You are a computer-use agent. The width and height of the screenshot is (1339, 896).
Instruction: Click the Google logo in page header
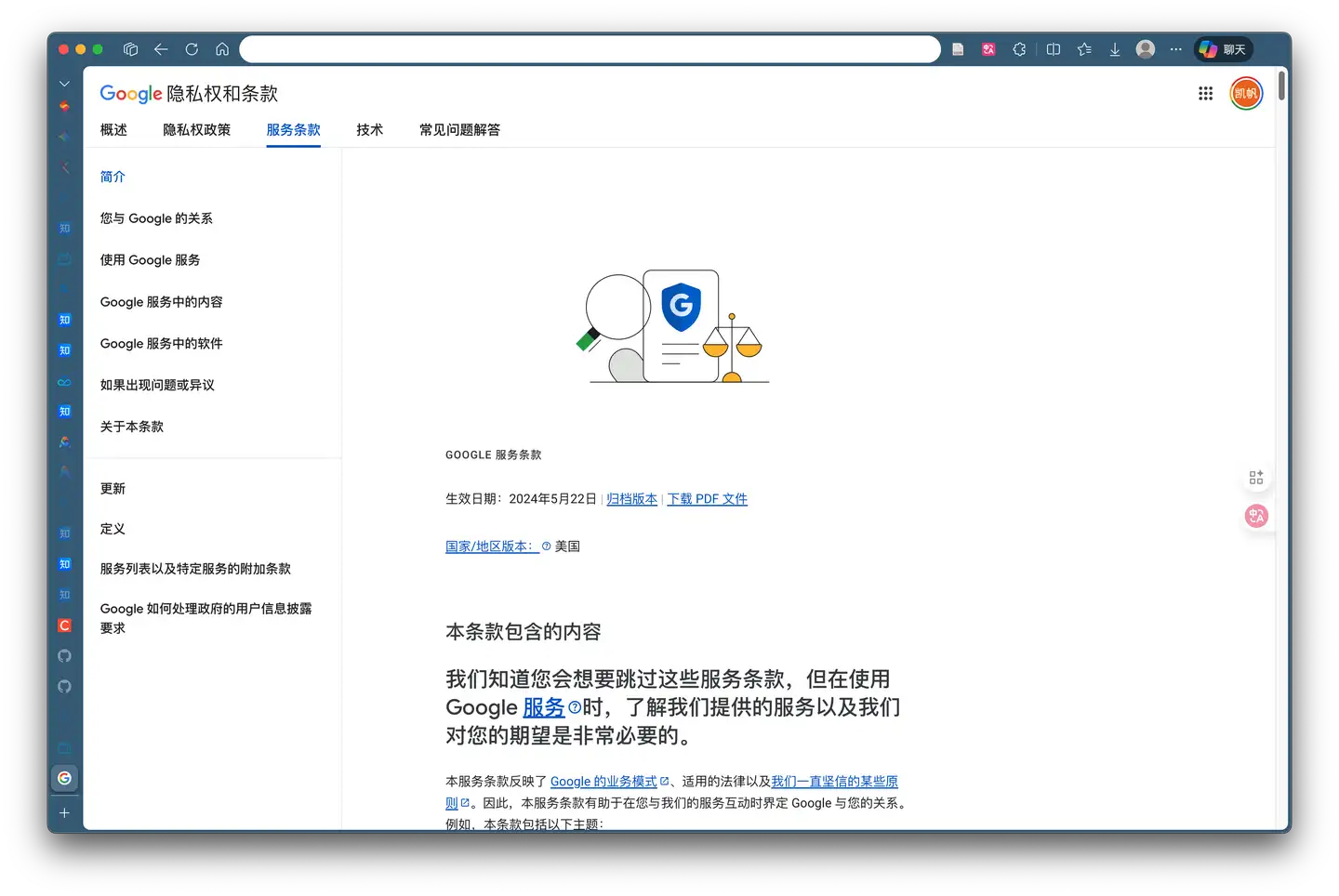point(131,94)
